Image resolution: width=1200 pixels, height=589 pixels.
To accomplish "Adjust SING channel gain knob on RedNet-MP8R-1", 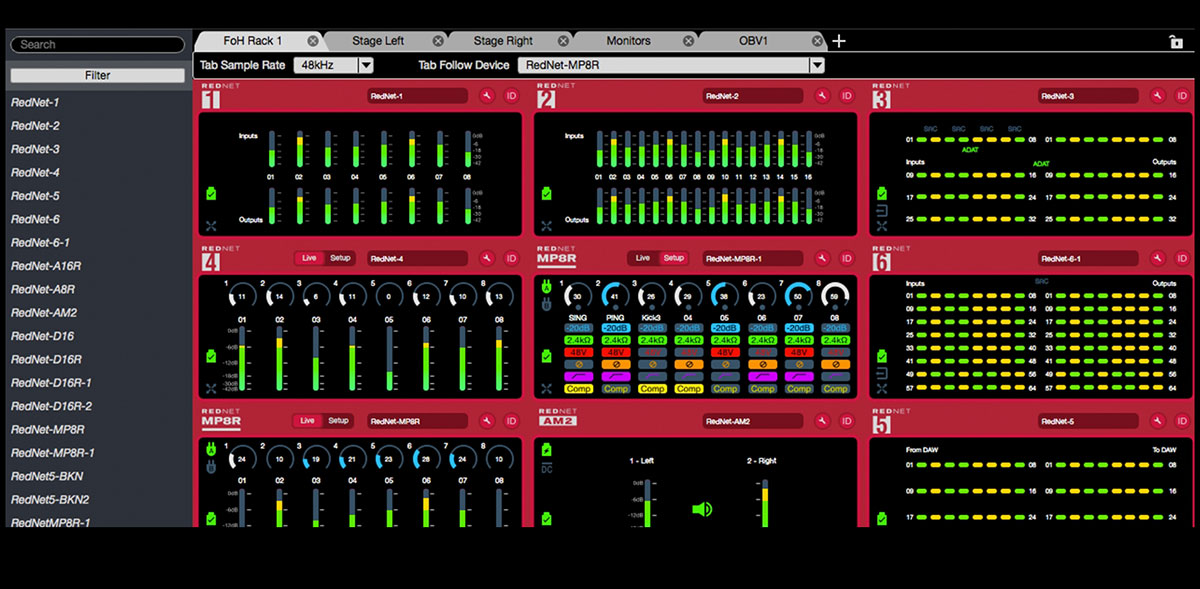I will click(x=578, y=296).
